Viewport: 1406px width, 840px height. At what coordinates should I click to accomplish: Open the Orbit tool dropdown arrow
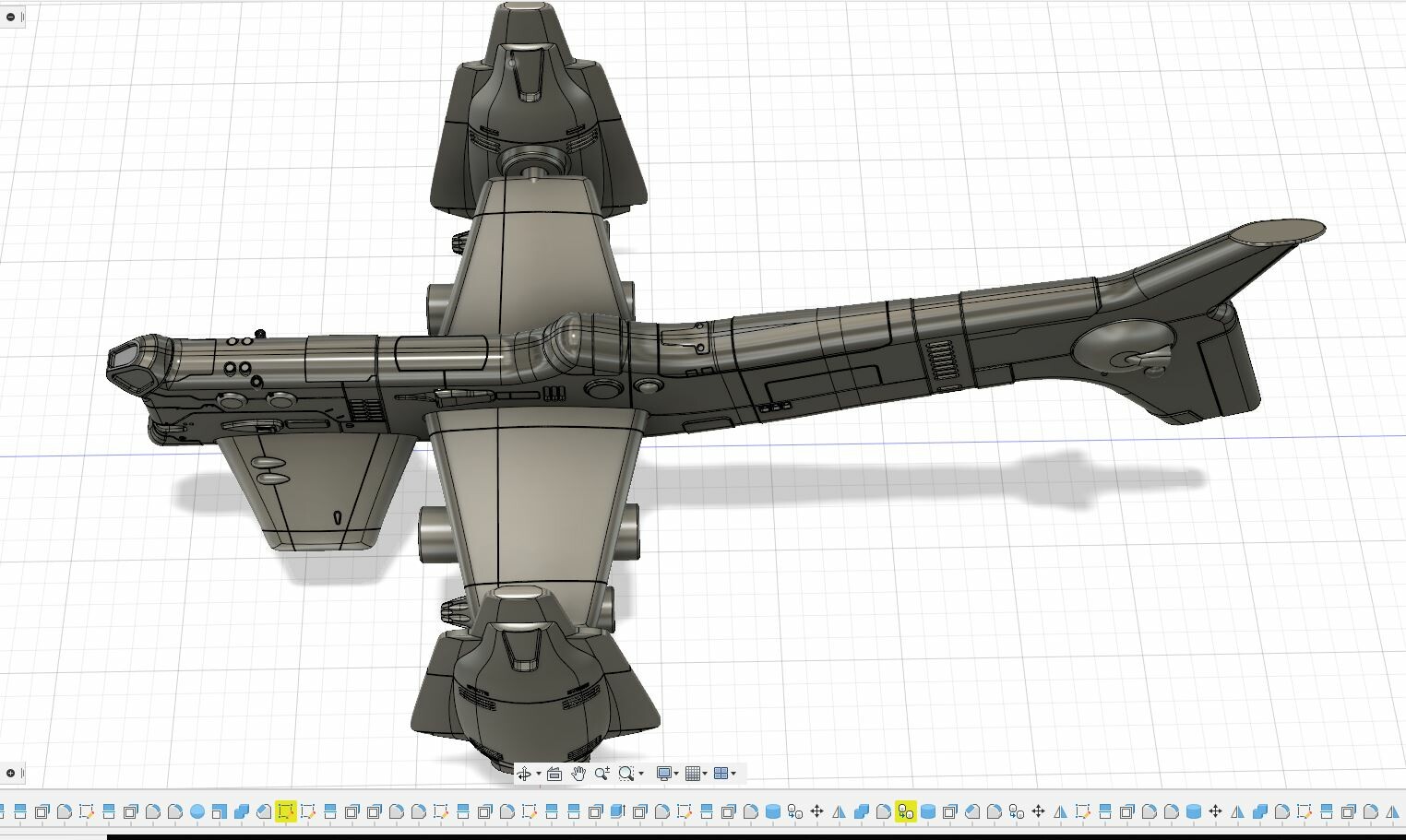538,773
